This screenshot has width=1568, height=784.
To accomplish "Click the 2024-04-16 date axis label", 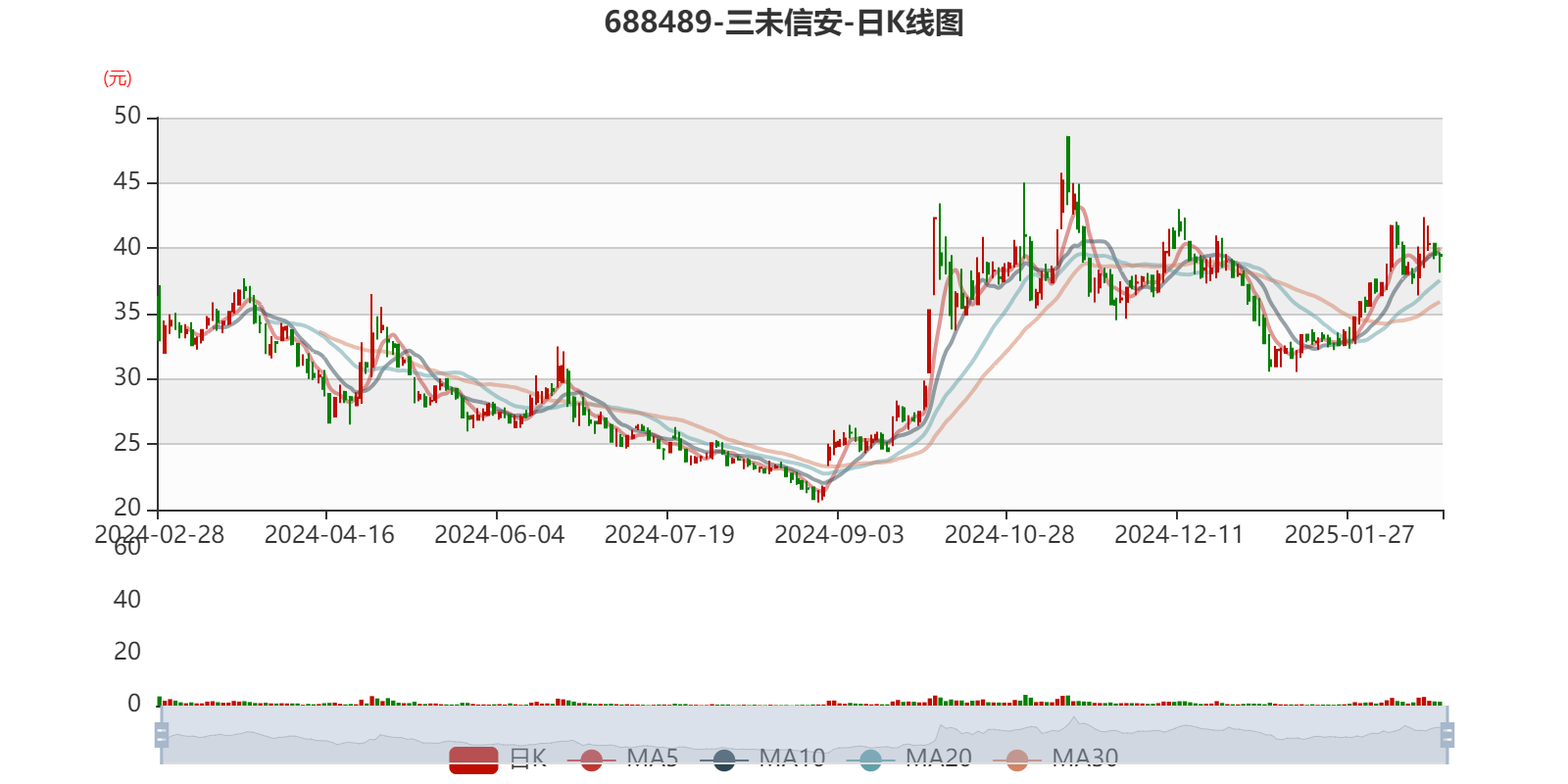I will [x=329, y=535].
